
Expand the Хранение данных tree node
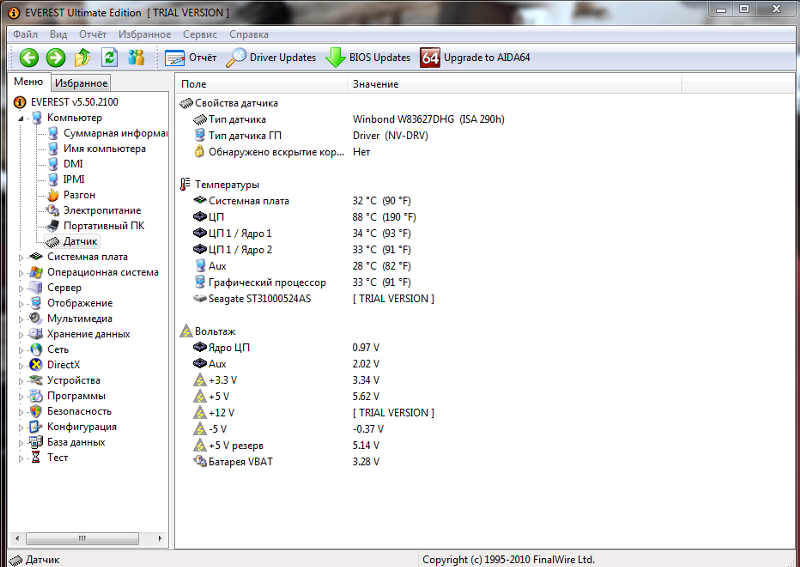(x=21, y=335)
